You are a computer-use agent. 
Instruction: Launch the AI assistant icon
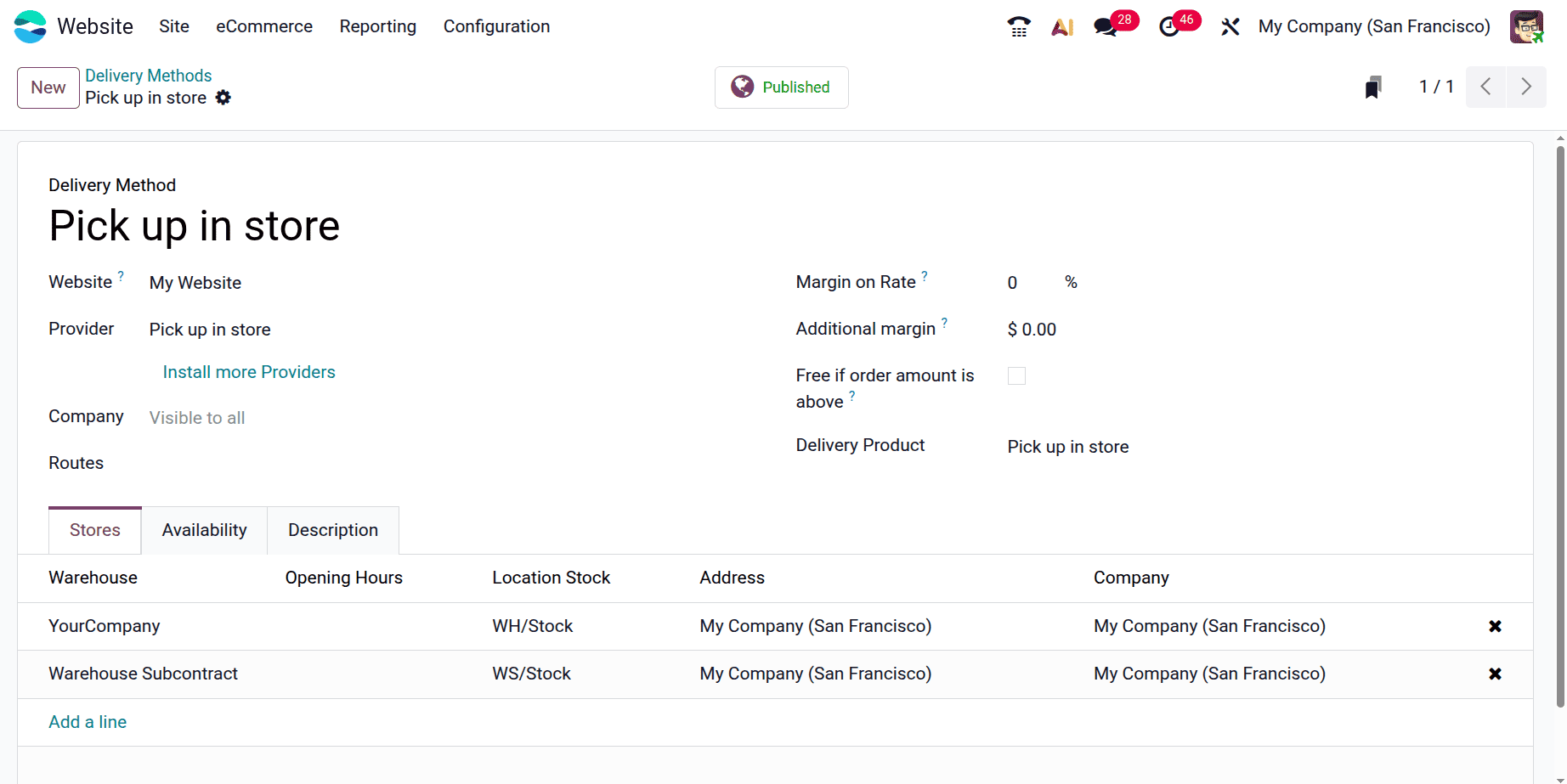[1062, 26]
